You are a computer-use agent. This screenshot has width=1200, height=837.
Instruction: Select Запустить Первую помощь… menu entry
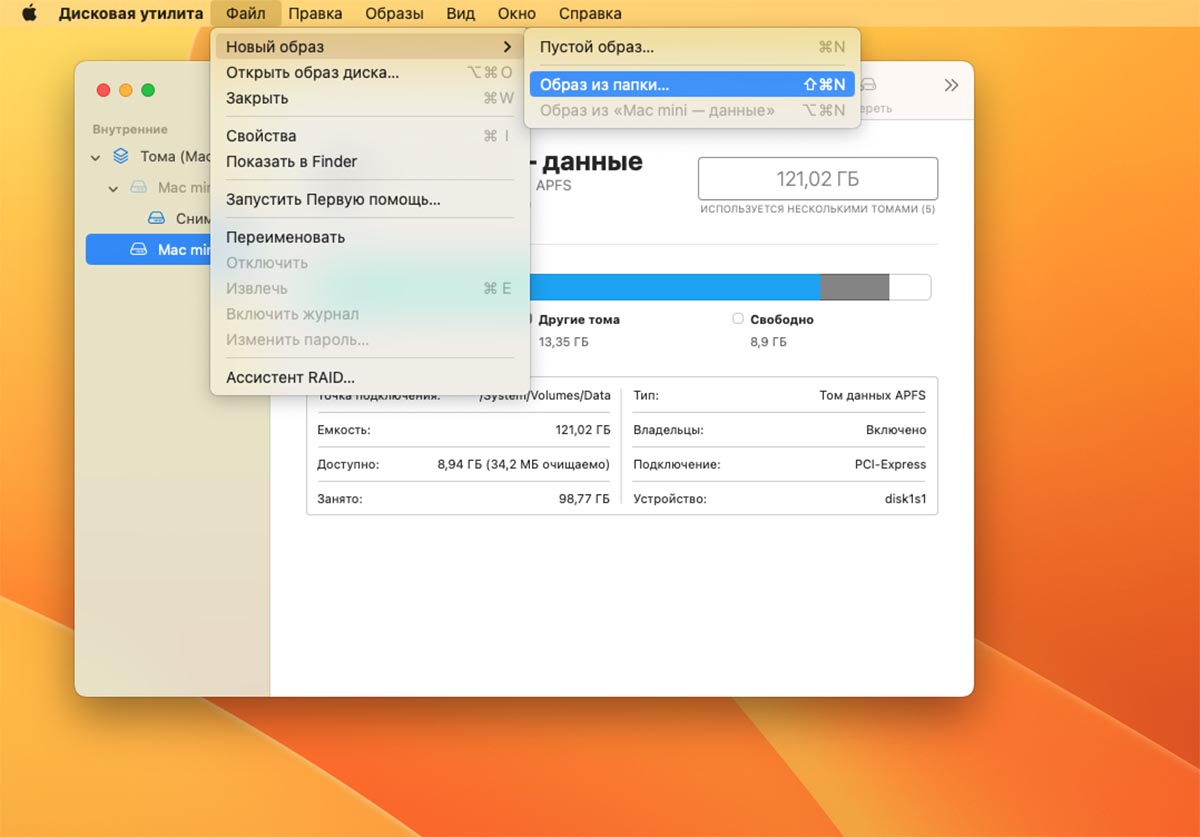pos(333,199)
